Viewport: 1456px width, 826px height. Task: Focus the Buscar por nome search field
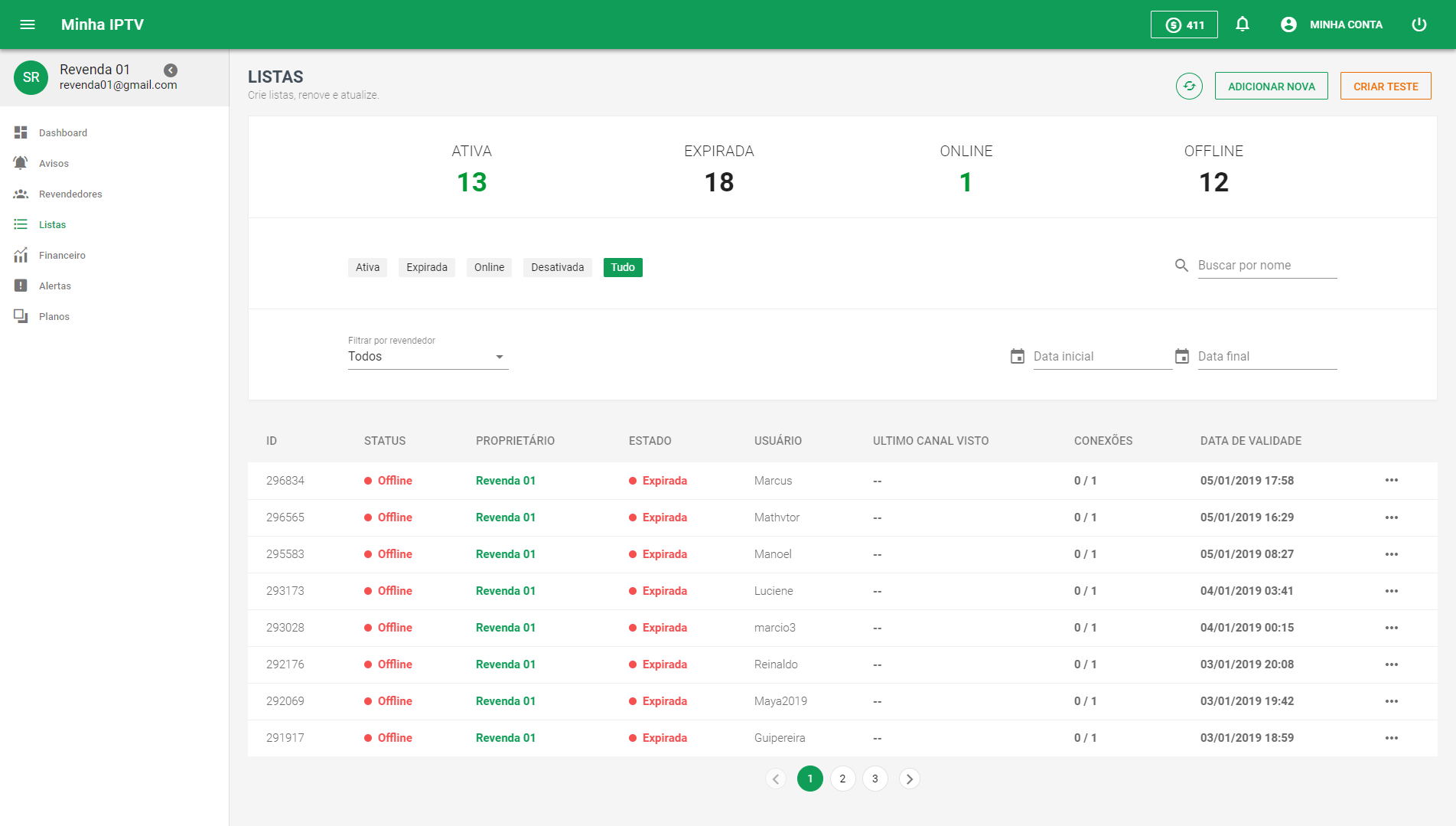click(1266, 266)
